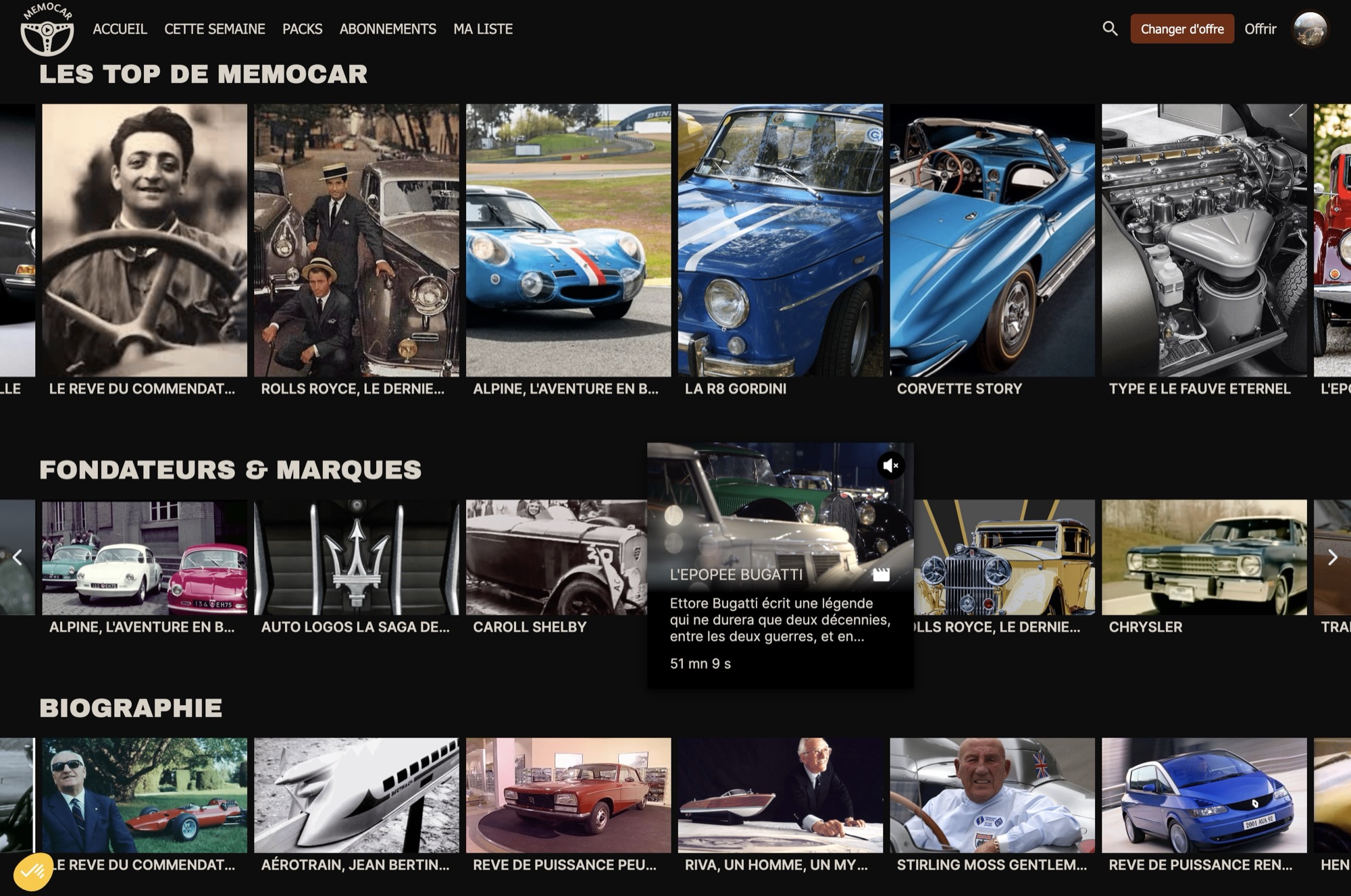Click 'STIRLING MOSS GENTLEM...' title
The image size is (1351, 896).
point(992,865)
